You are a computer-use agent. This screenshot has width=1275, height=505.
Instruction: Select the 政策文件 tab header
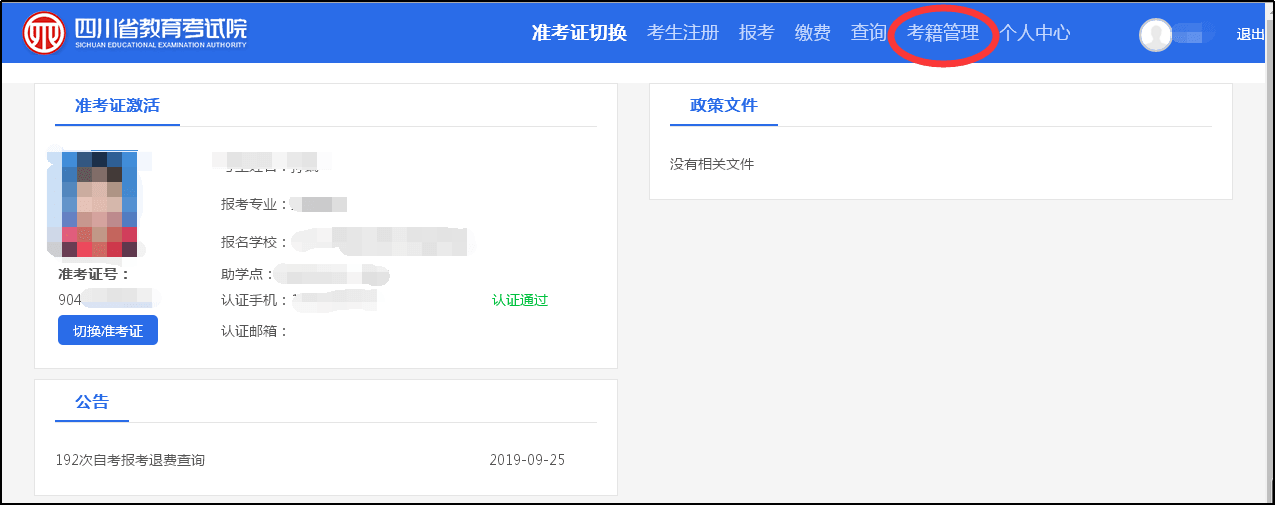723,106
